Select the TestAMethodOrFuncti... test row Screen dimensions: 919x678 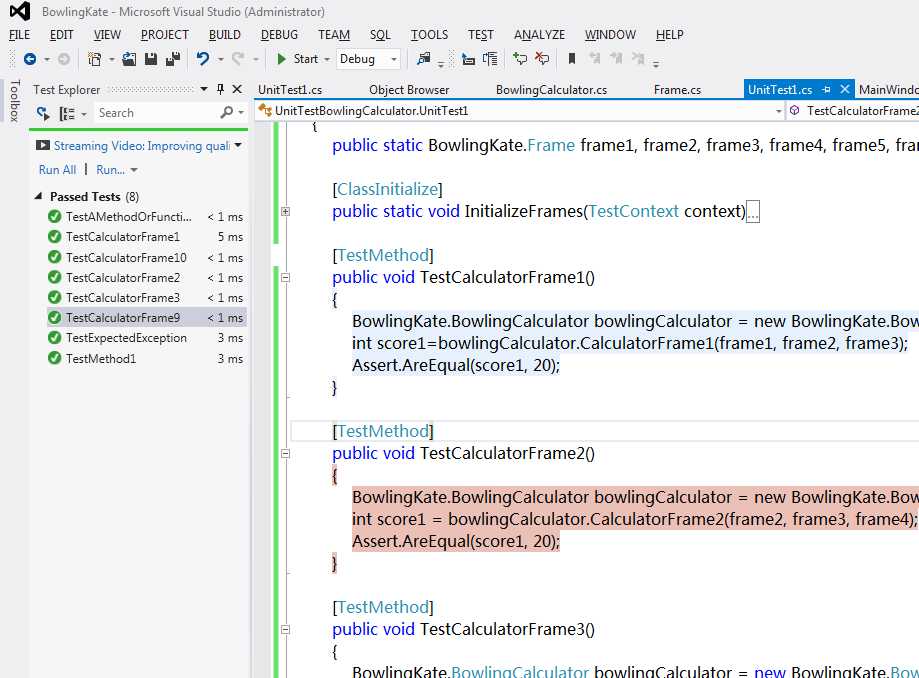(147, 217)
